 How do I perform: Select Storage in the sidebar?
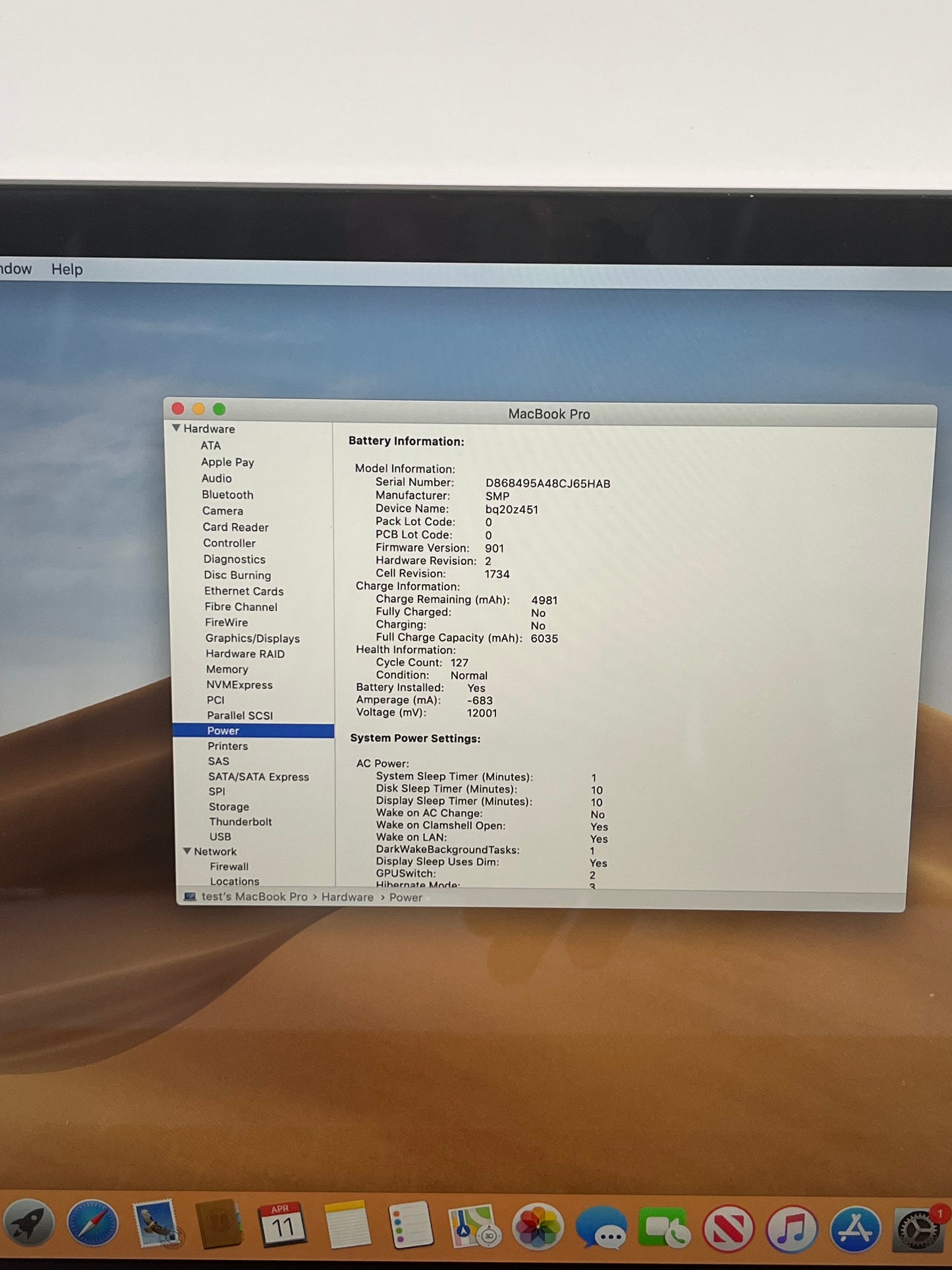pyautogui.click(x=229, y=807)
